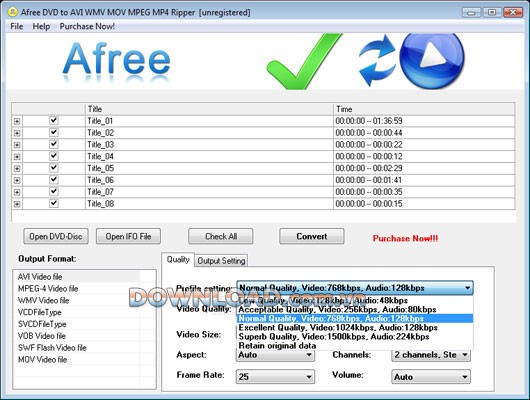
Task: Click the green checkmark banner graphic
Action: click(304, 62)
